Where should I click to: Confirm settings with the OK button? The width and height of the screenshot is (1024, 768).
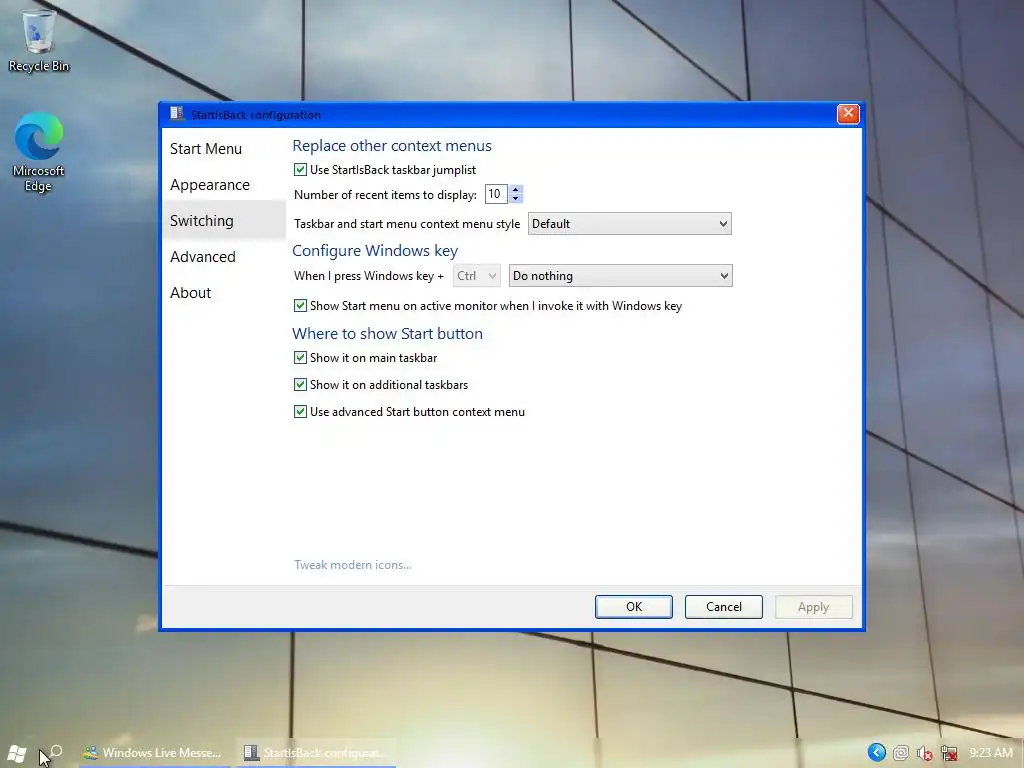coord(633,607)
